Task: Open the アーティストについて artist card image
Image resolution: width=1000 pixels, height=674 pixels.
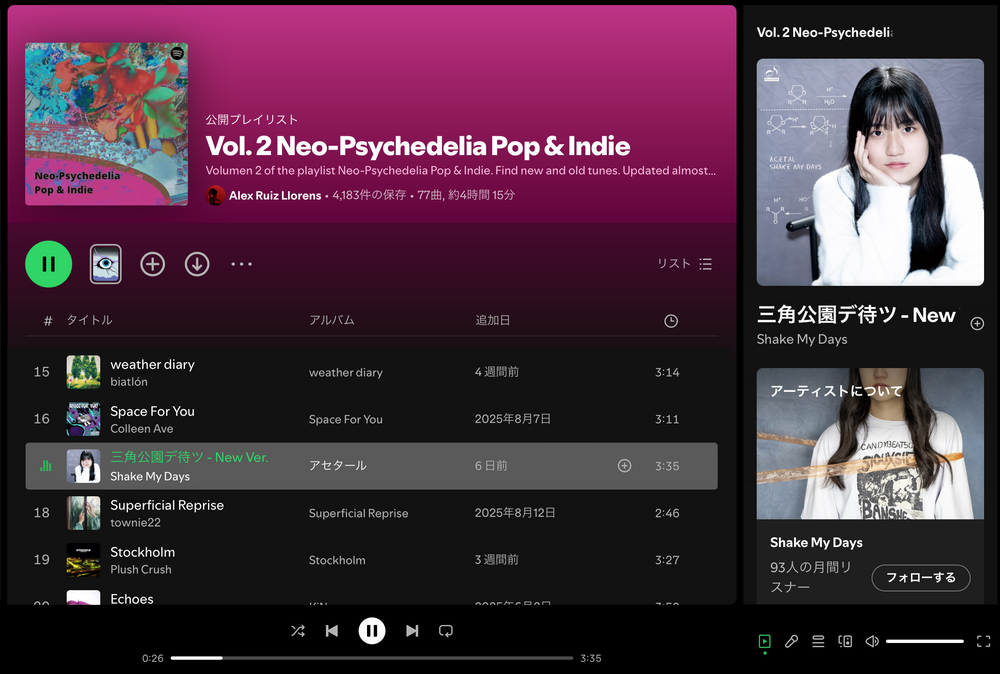Action: 870,444
